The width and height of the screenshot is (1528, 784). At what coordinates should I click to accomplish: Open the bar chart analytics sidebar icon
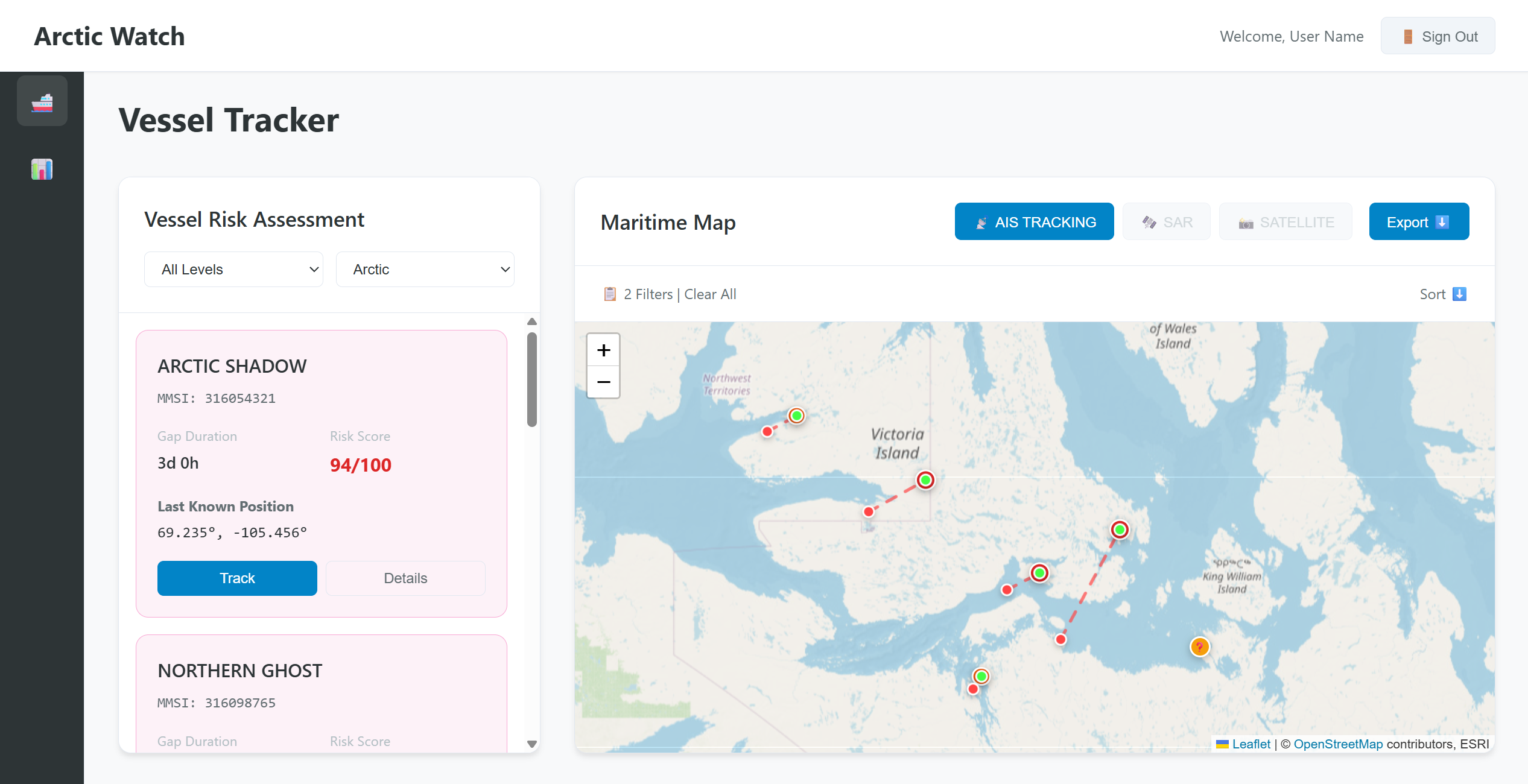point(42,169)
